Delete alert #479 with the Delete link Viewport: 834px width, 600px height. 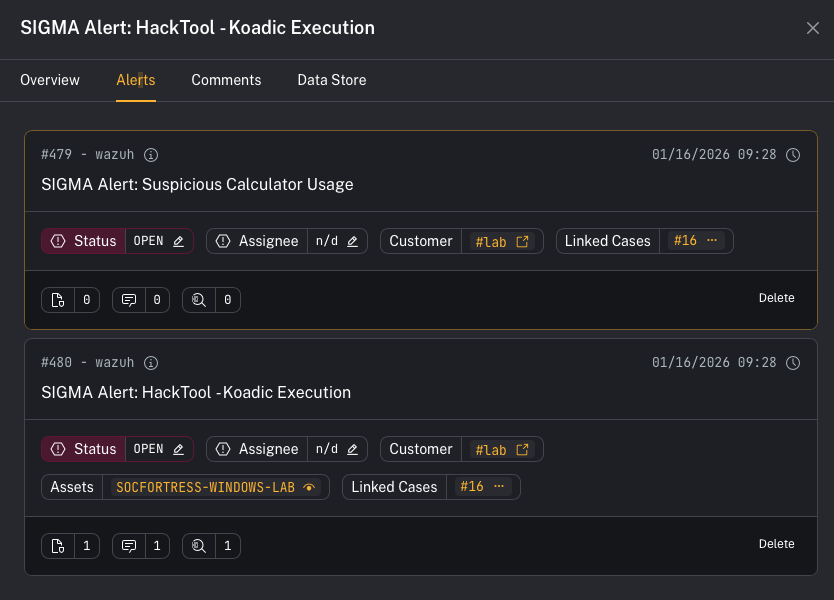point(777,298)
